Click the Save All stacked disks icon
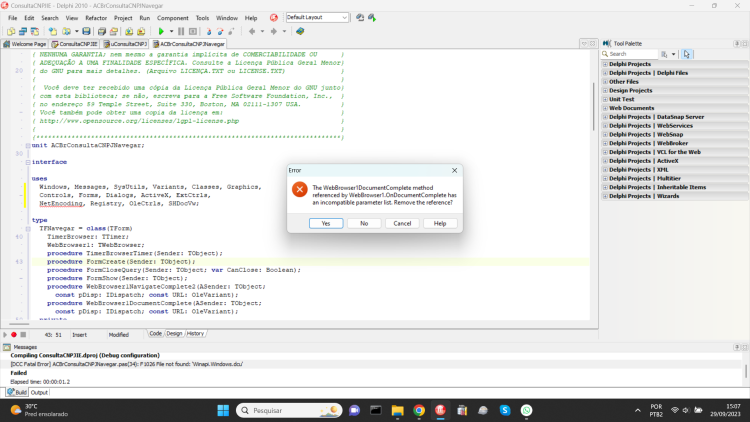 (102, 32)
